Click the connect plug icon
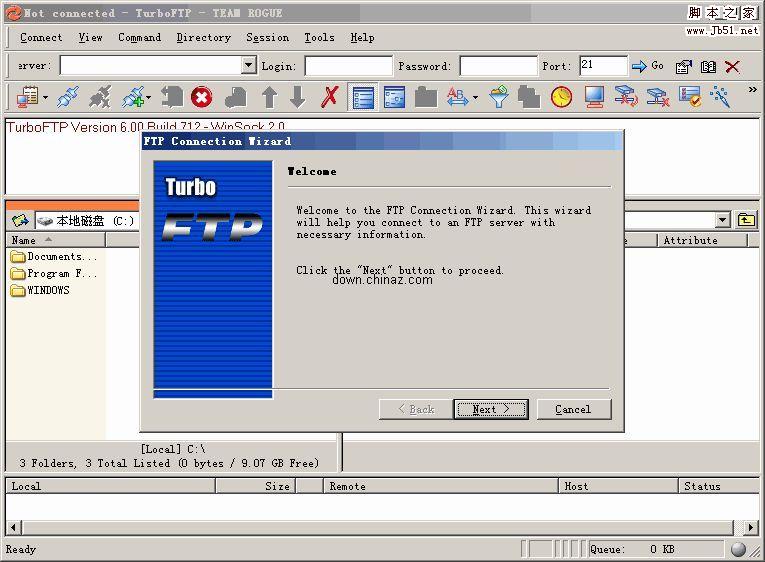This screenshot has width=765, height=562. point(68,97)
